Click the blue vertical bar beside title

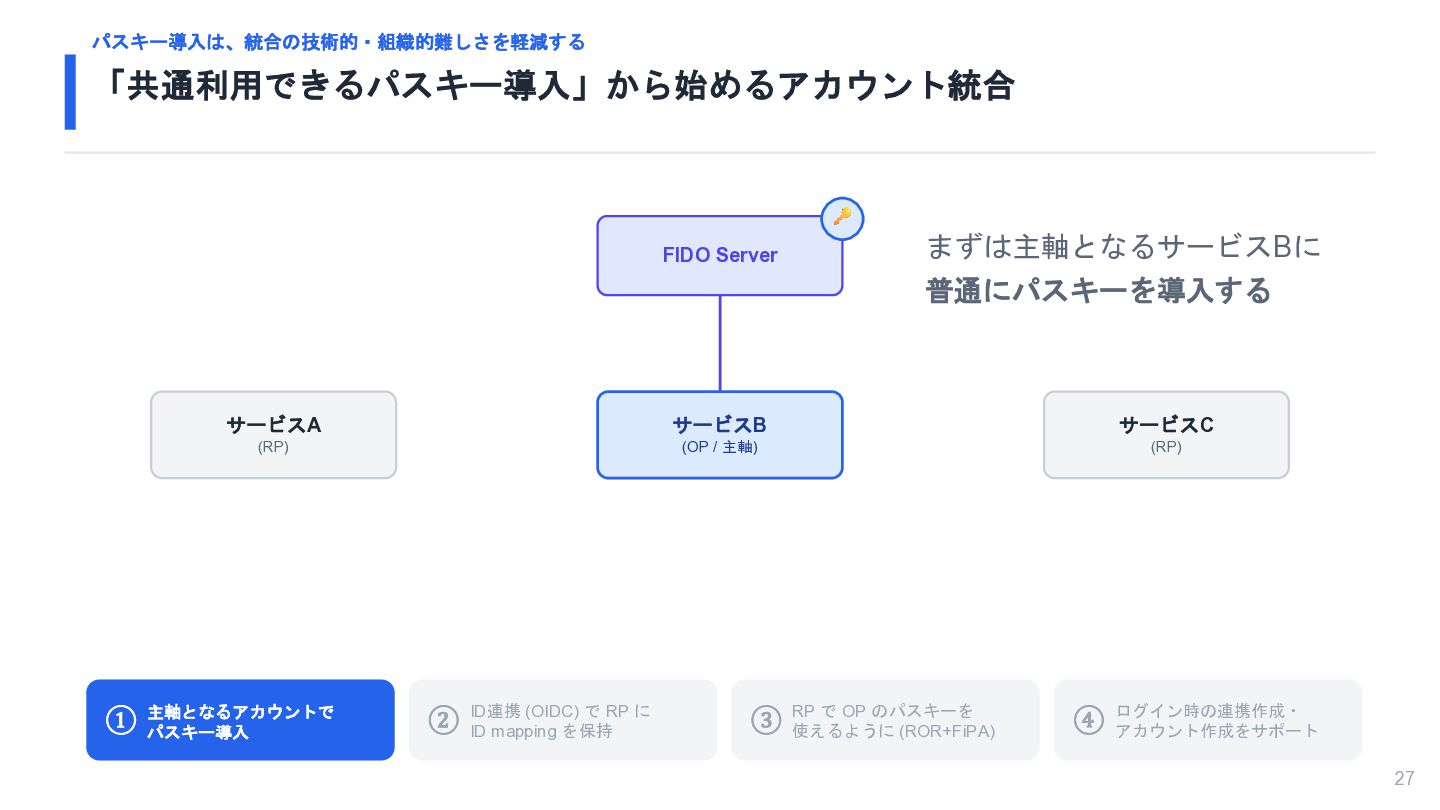pos(70,92)
